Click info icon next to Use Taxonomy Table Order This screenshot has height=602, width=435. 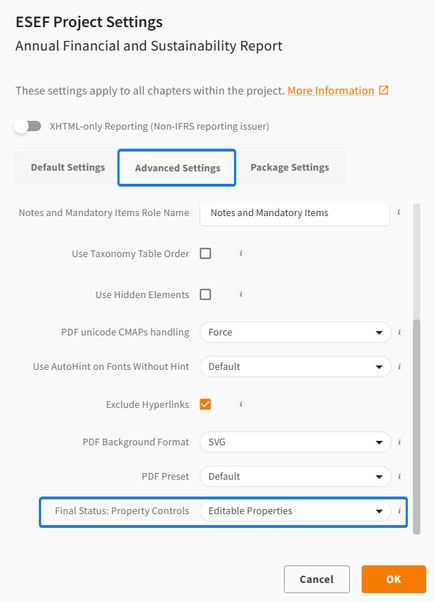tap(241, 253)
